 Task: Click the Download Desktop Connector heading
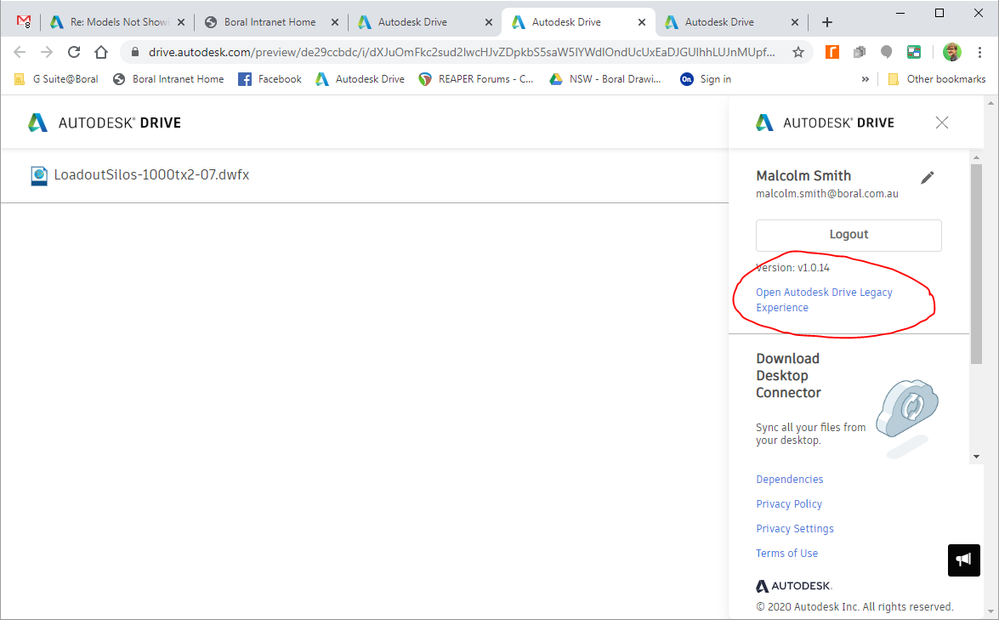788,375
